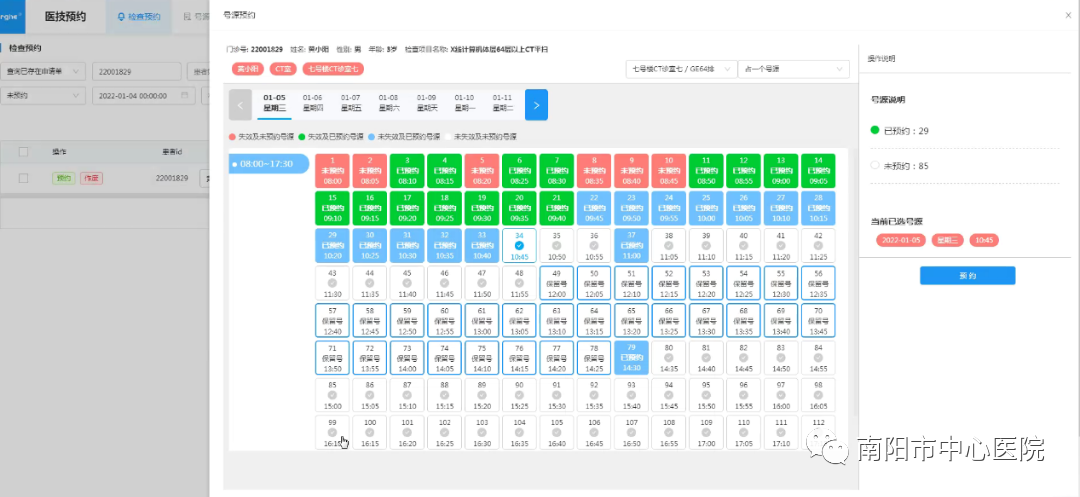Switch to date tab 01-08 星期六
Screen dimensions: 1080x497
(x=388, y=103)
